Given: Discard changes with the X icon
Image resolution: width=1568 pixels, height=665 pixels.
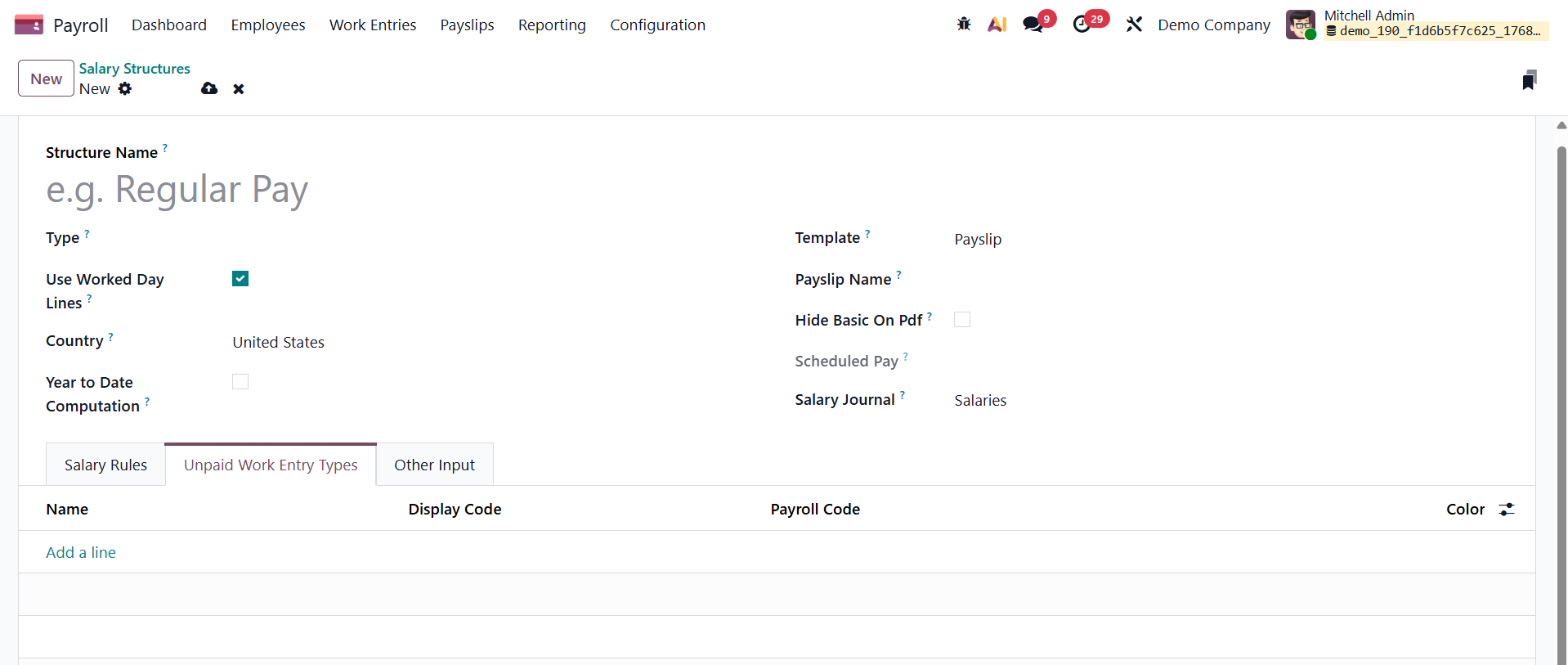Looking at the screenshot, I should 239,88.
